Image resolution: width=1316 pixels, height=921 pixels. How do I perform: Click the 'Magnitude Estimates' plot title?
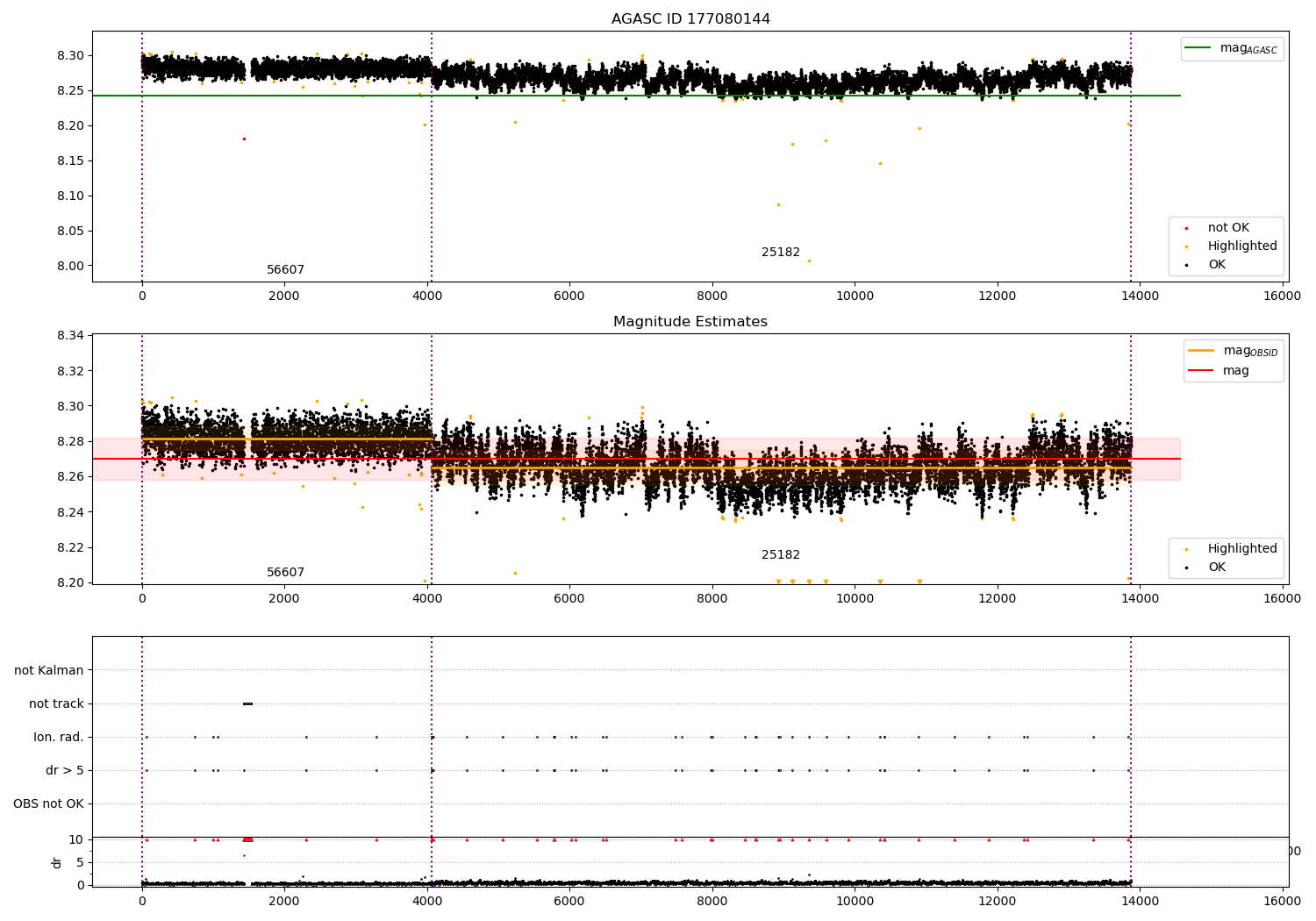coord(690,322)
